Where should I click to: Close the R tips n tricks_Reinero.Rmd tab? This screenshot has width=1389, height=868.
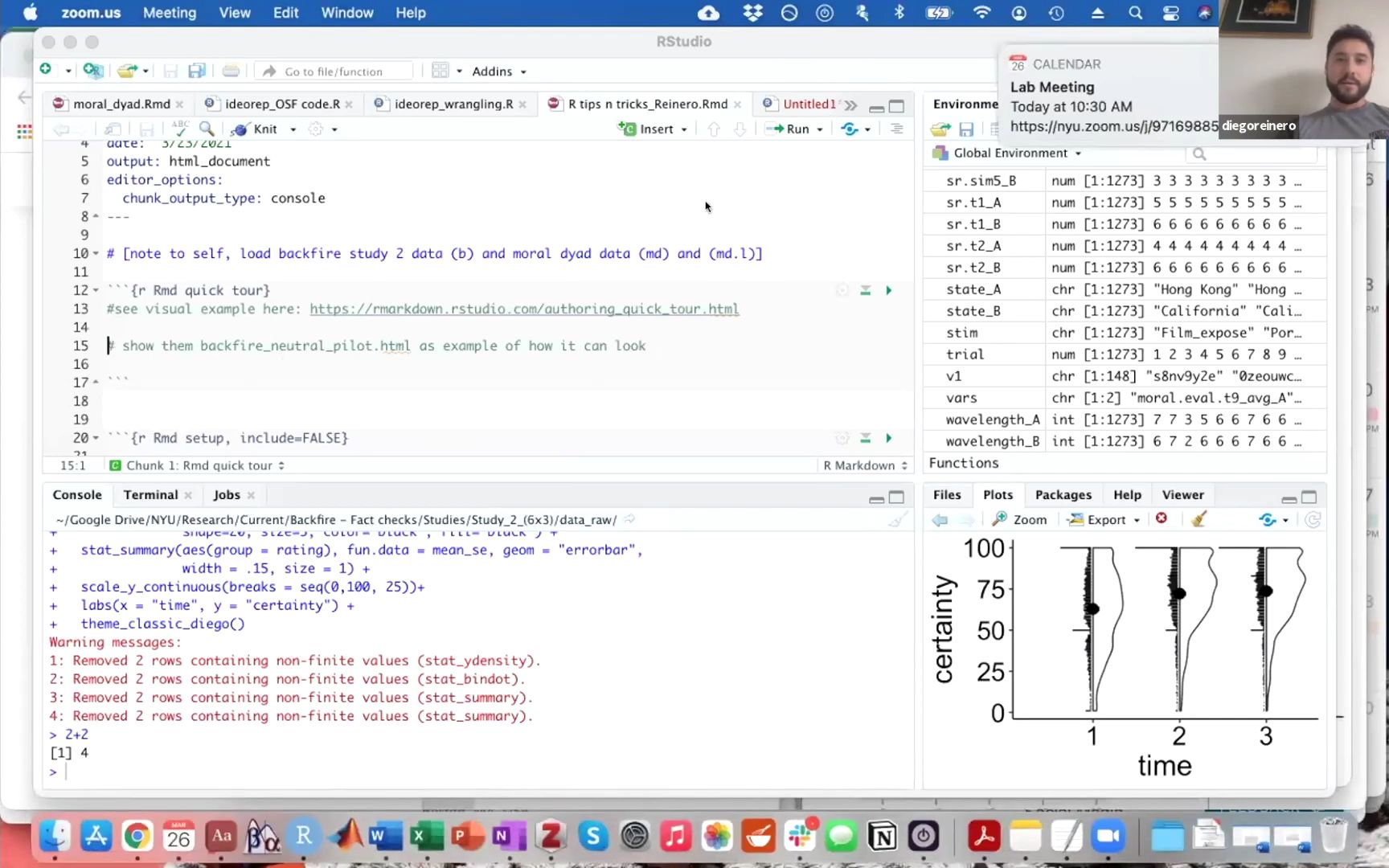(x=737, y=104)
